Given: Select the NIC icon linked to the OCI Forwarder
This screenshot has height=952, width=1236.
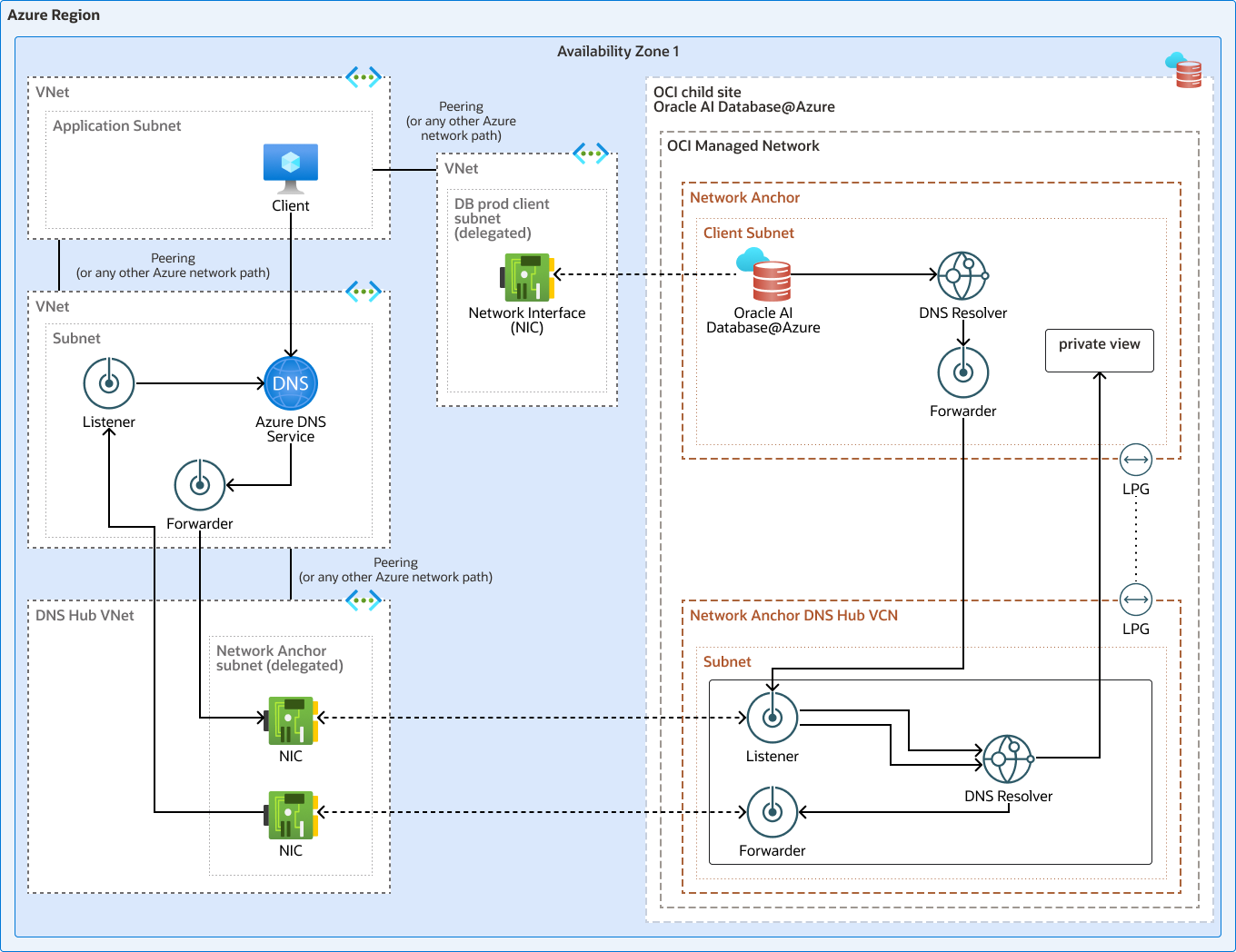Looking at the screenshot, I should coord(291,815).
